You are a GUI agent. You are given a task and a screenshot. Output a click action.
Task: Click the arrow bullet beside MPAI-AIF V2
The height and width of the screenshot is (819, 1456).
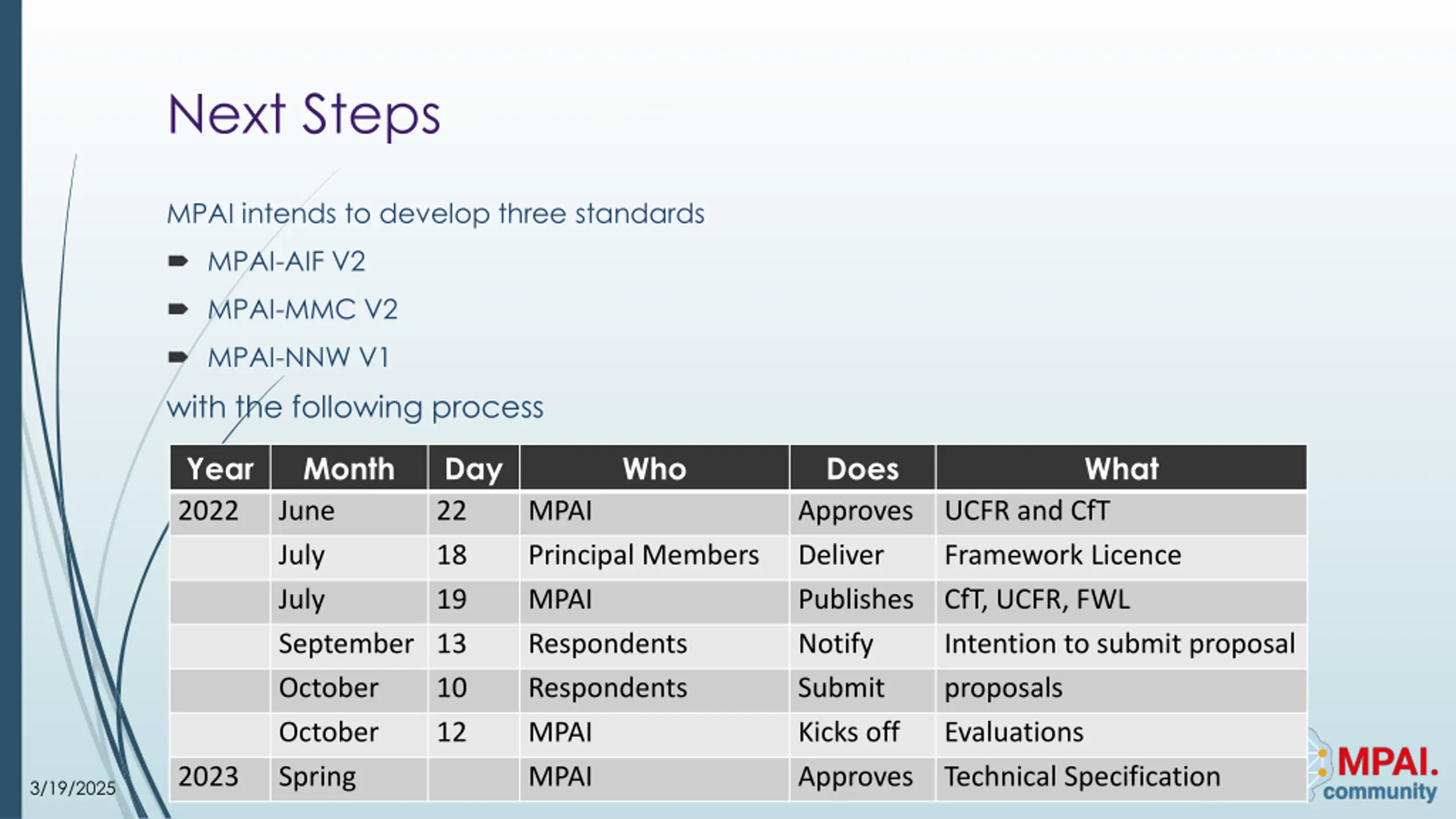pyautogui.click(x=178, y=262)
